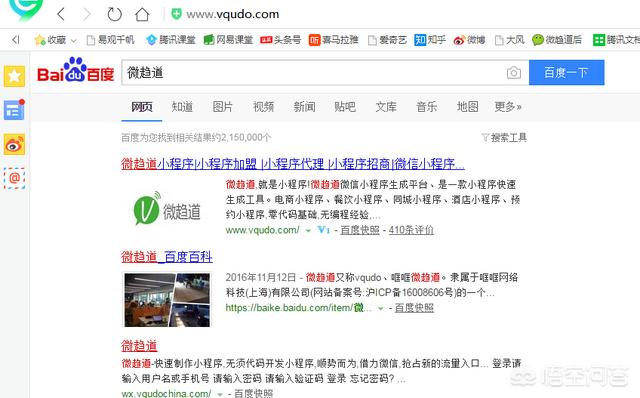Switch to the 文库 tab

click(x=386, y=107)
